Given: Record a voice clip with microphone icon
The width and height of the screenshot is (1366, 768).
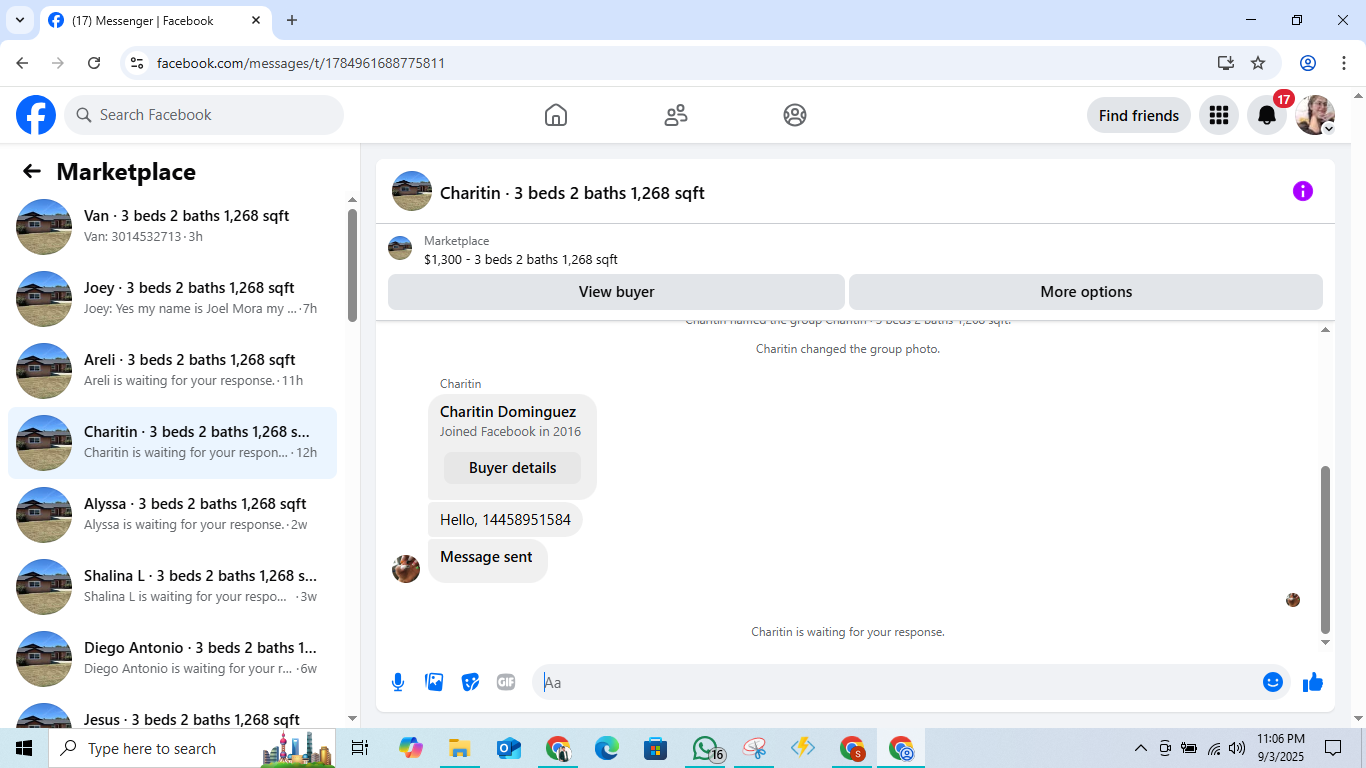Looking at the screenshot, I should pyautogui.click(x=398, y=682).
